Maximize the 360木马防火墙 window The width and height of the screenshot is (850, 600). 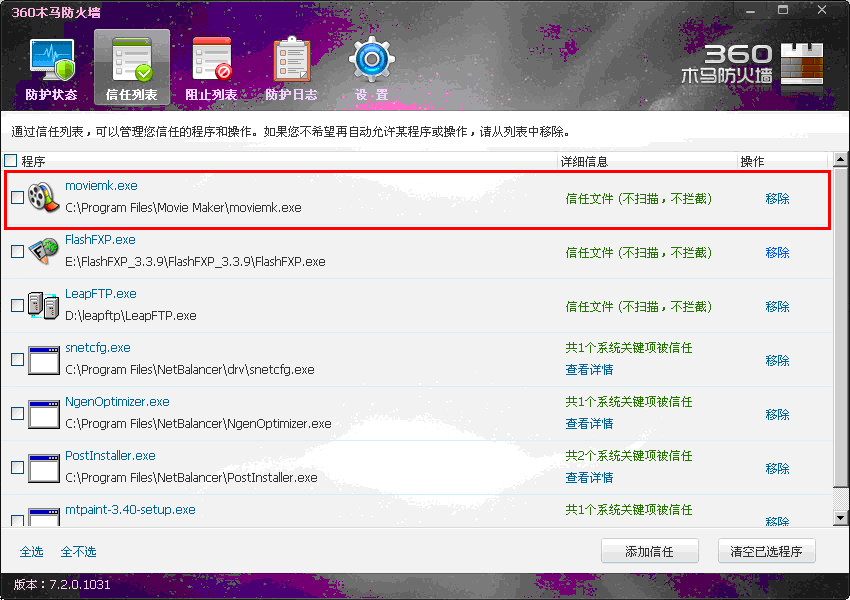point(783,10)
